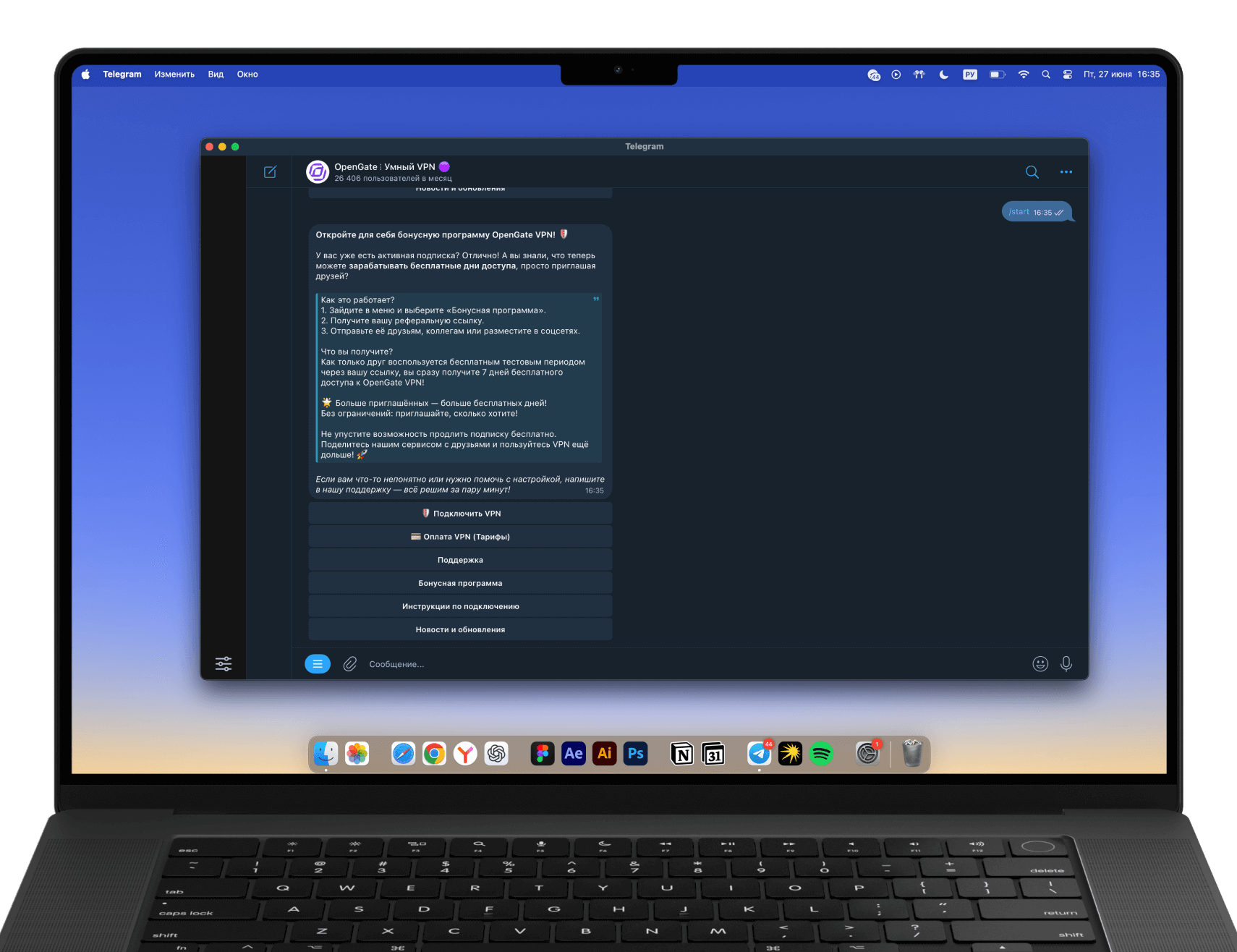
Task: Switch the РУ keyboard input source
Action: click(970, 75)
